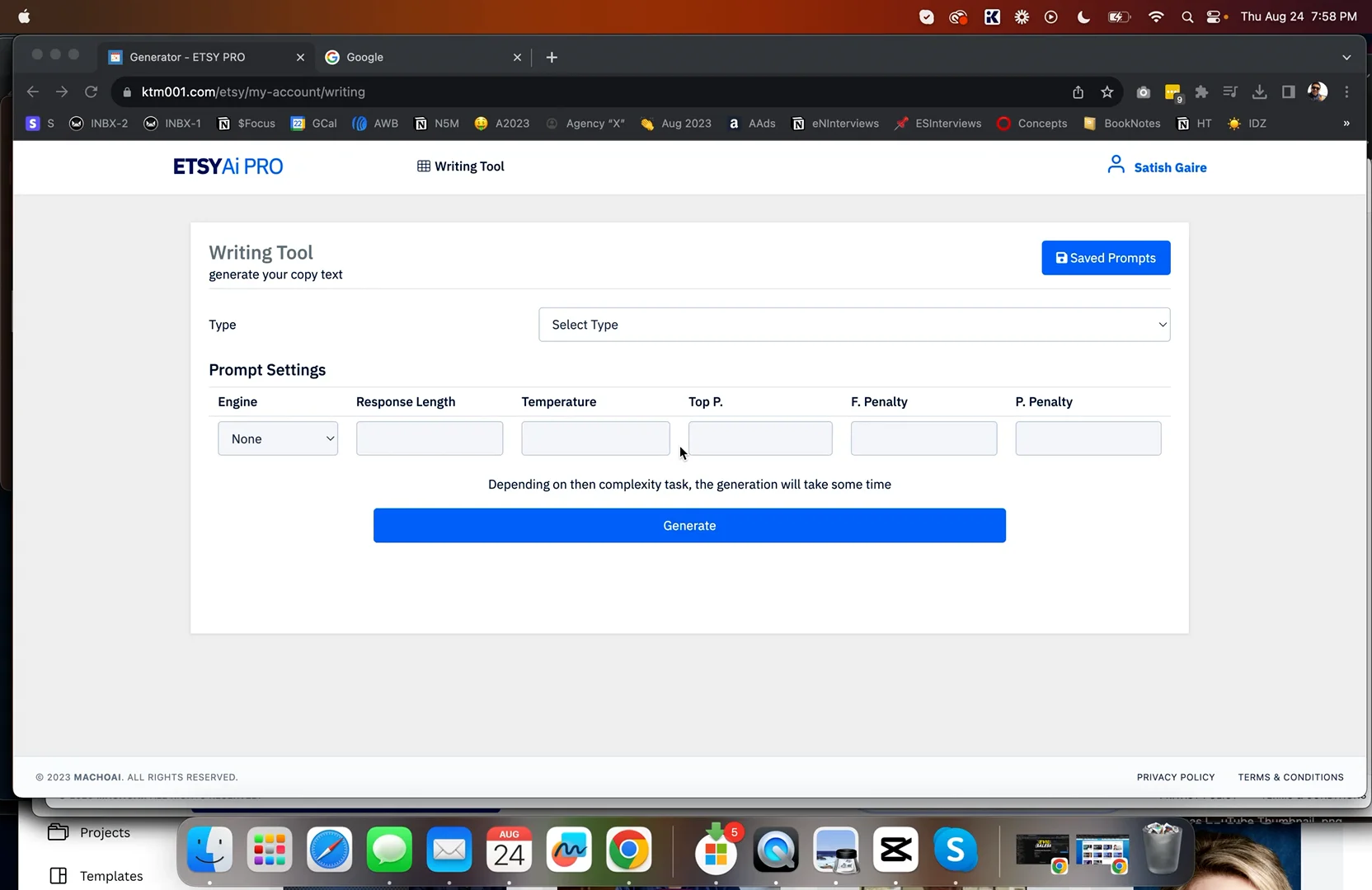This screenshot has width=1372, height=890.
Task: Open the Writing Tool grid icon
Action: pyautogui.click(x=423, y=166)
